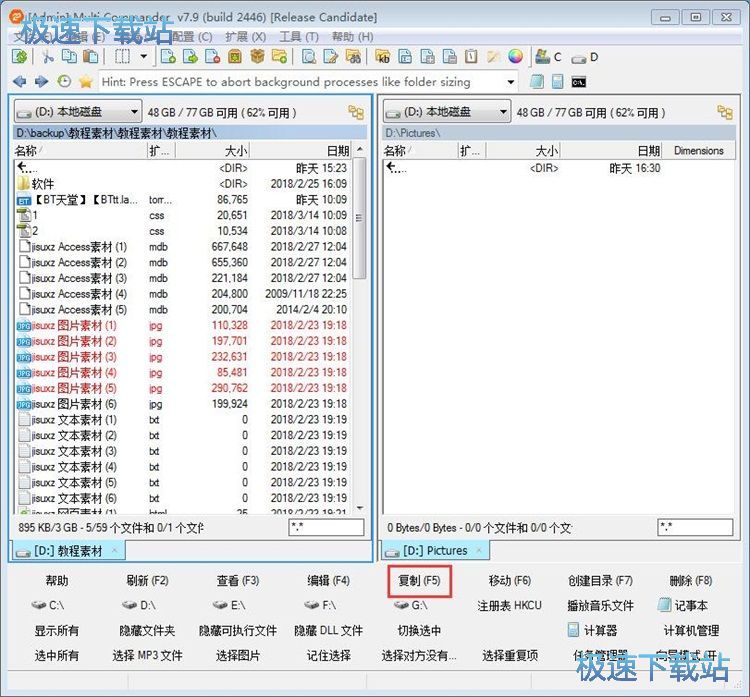Viewport: 750px width, 697px height.
Task: Go to drive D from toolbar
Action: click(585, 57)
